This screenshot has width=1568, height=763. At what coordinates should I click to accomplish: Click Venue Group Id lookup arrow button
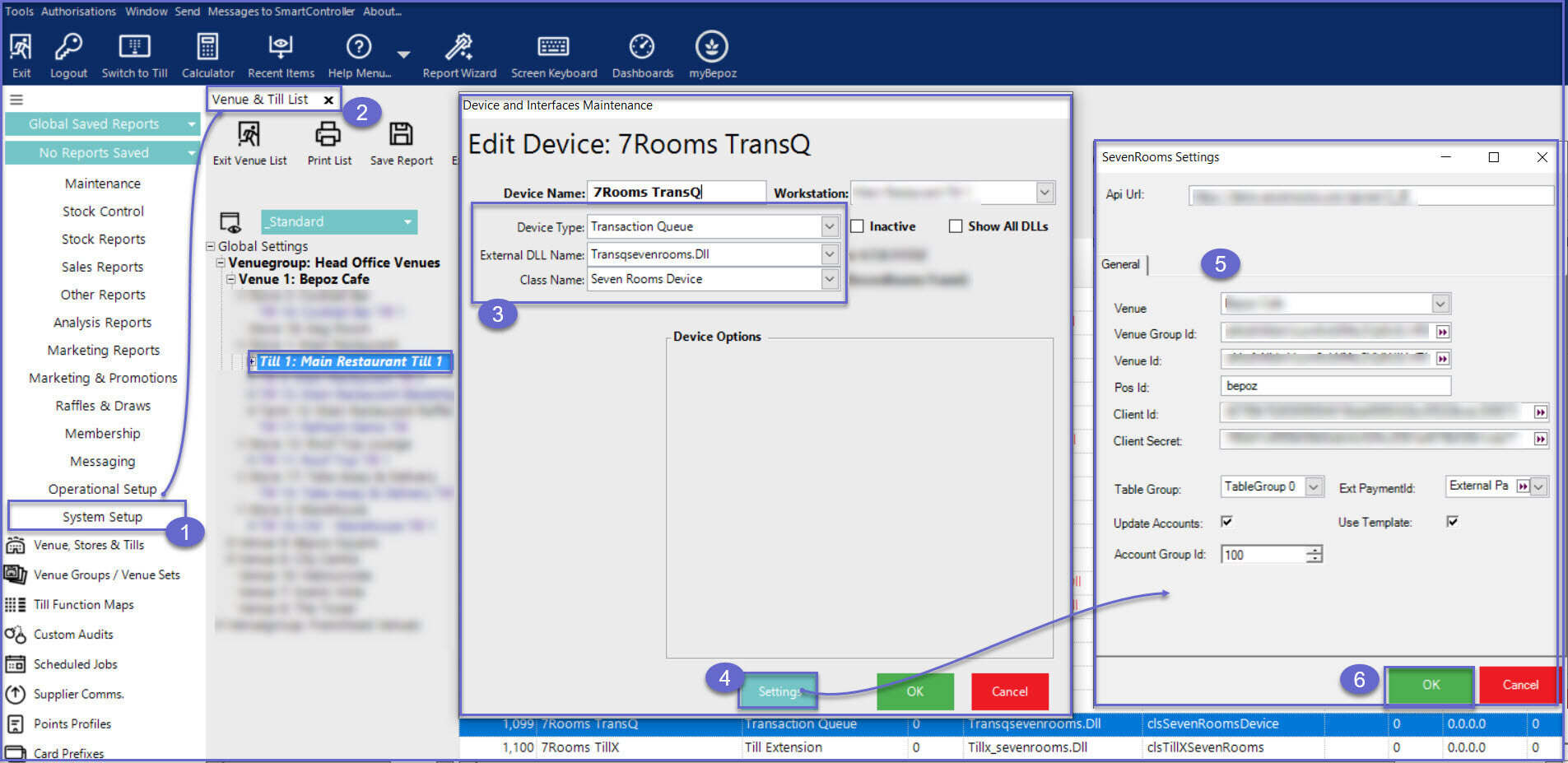(1442, 333)
